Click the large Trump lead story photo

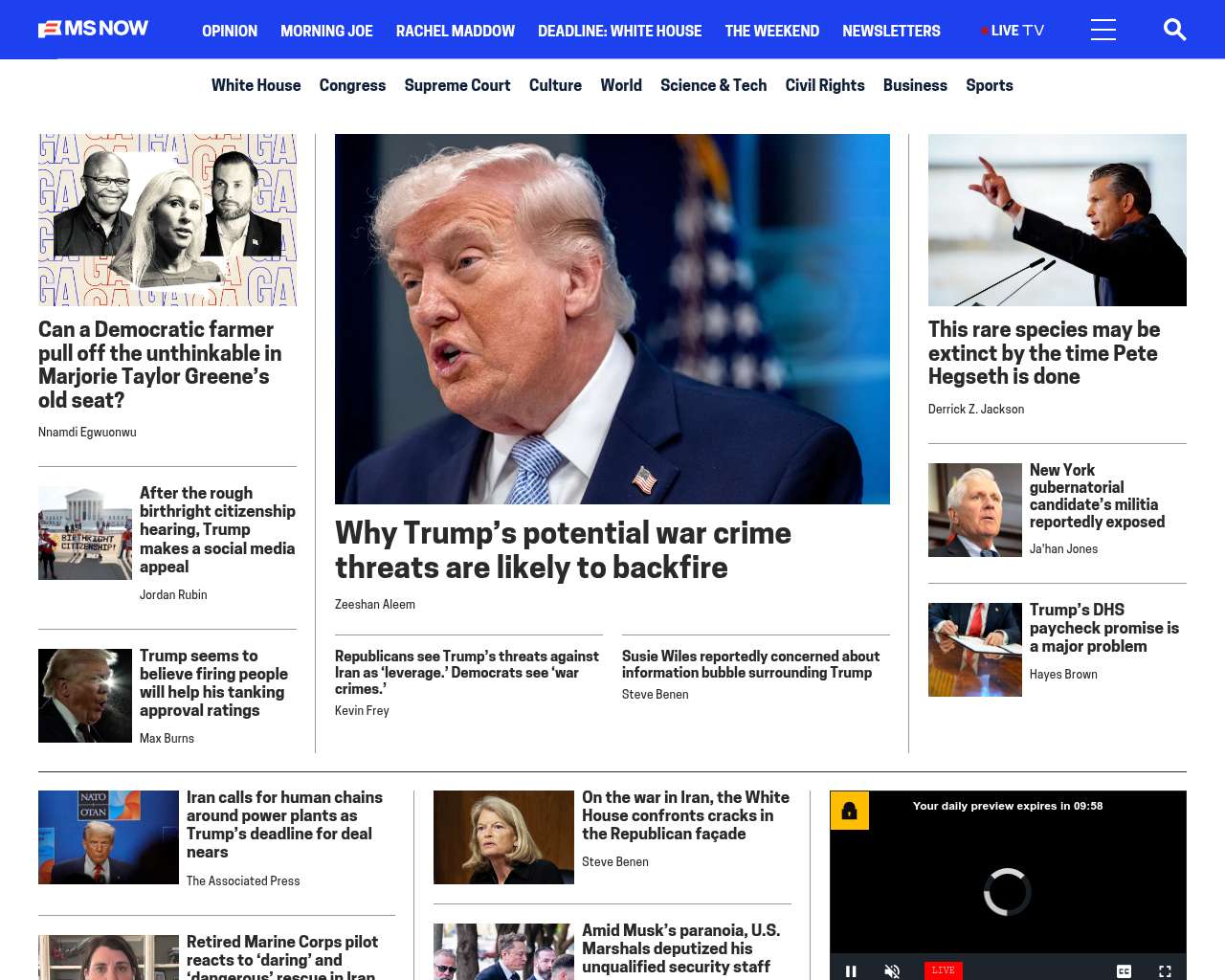612,319
